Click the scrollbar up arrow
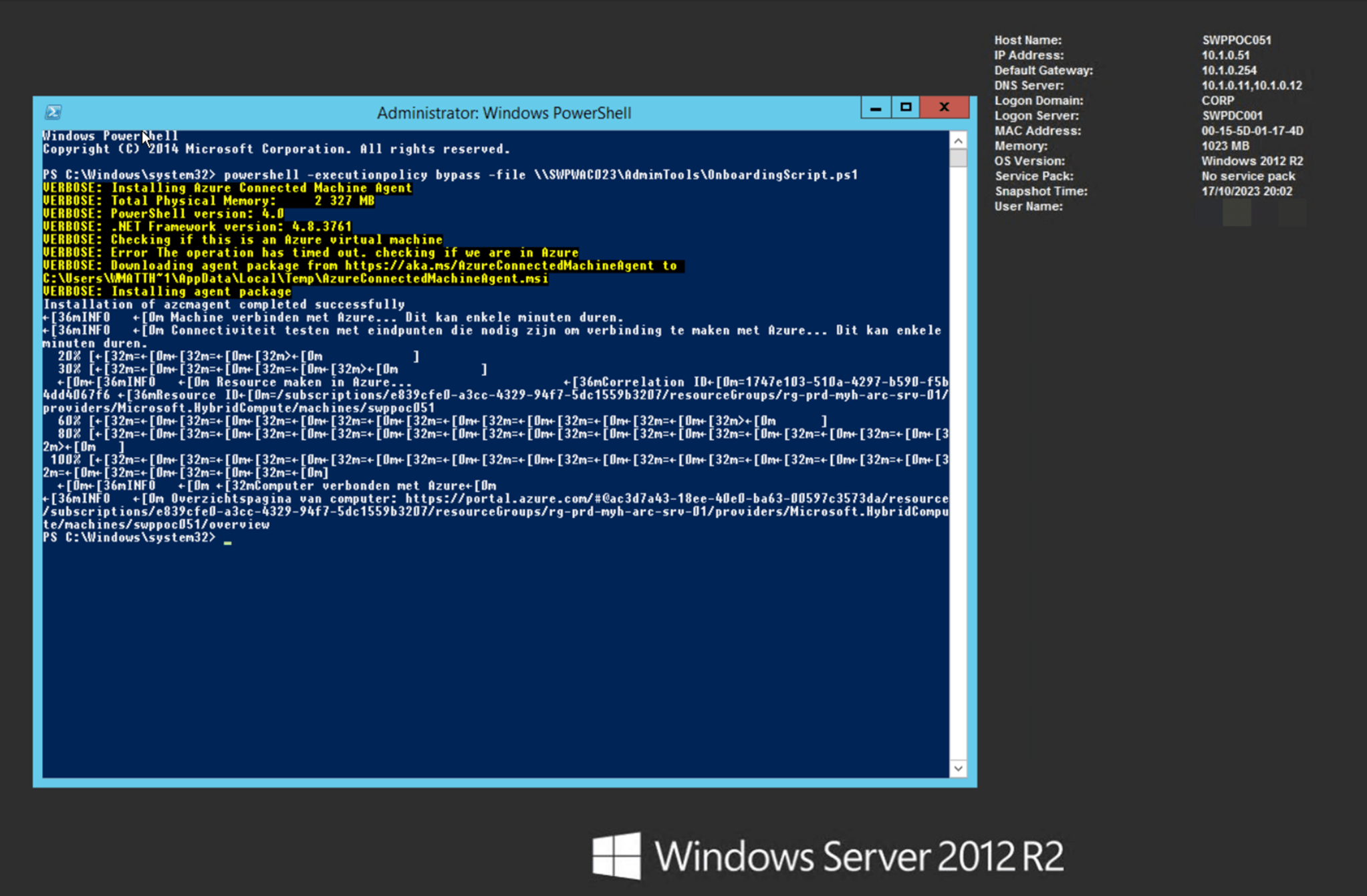This screenshot has height=896, width=1367. (x=959, y=140)
